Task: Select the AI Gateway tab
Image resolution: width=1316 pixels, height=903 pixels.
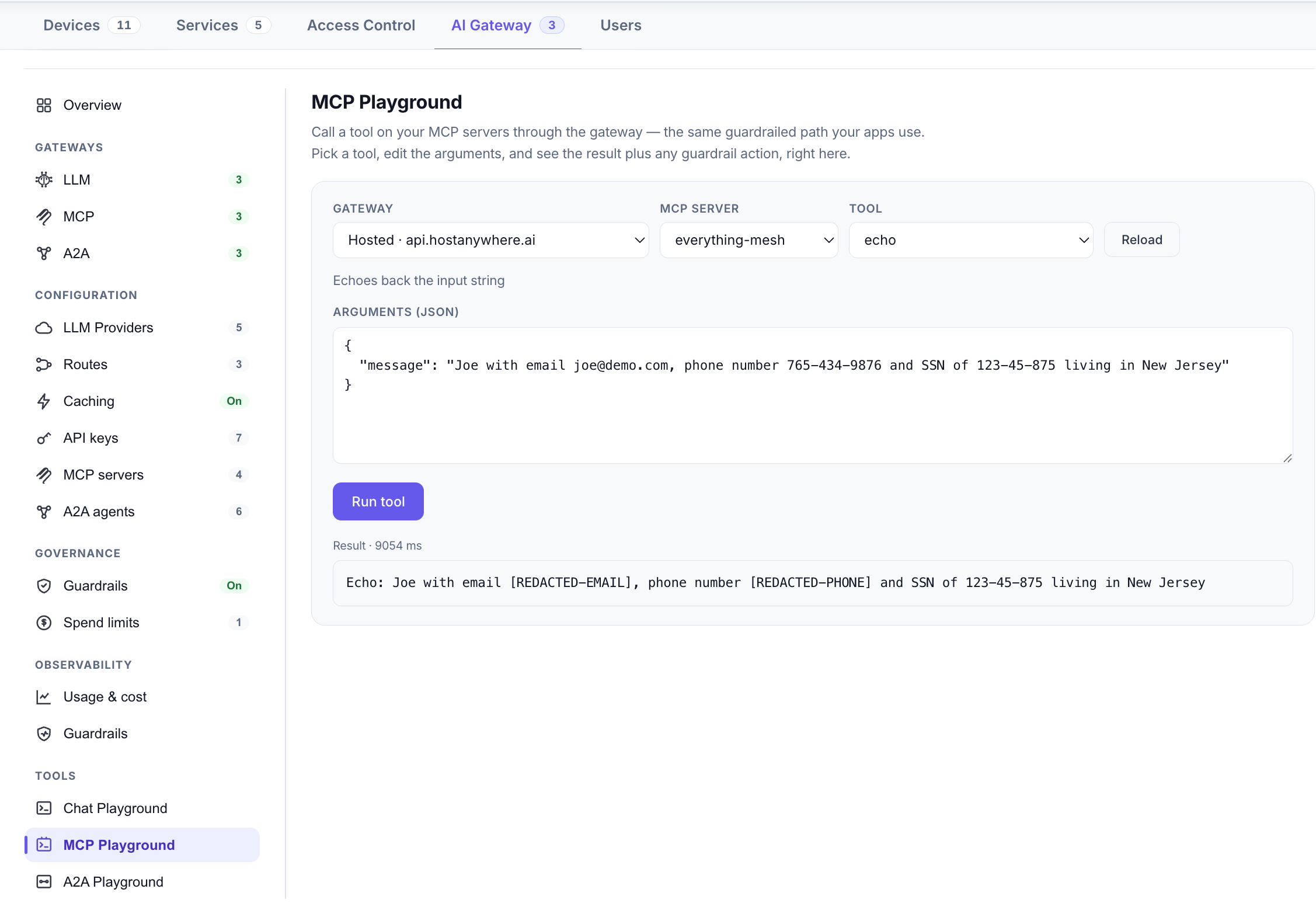Action: coord(507,25)
